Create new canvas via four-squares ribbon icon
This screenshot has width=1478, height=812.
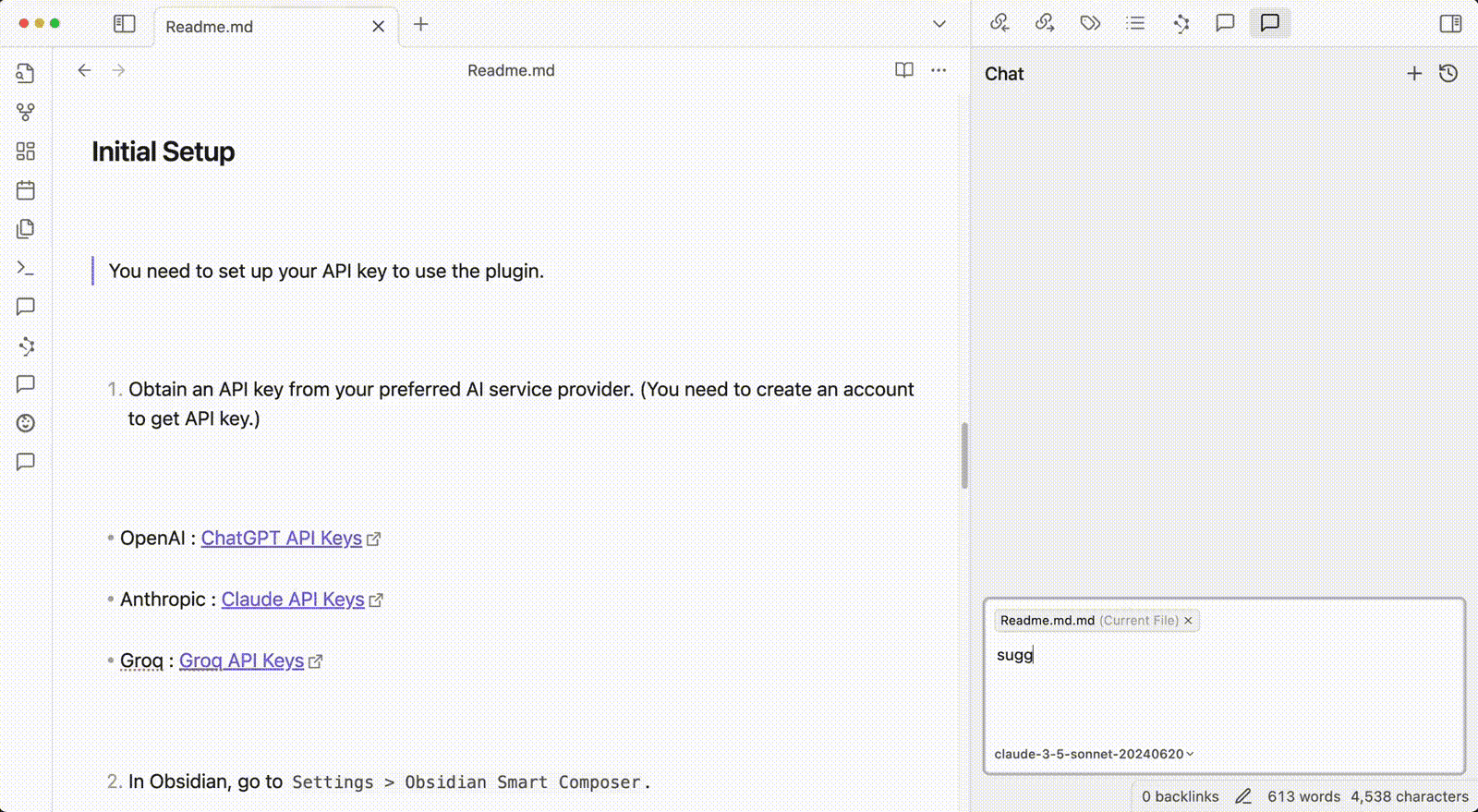(x=26, y=151)
